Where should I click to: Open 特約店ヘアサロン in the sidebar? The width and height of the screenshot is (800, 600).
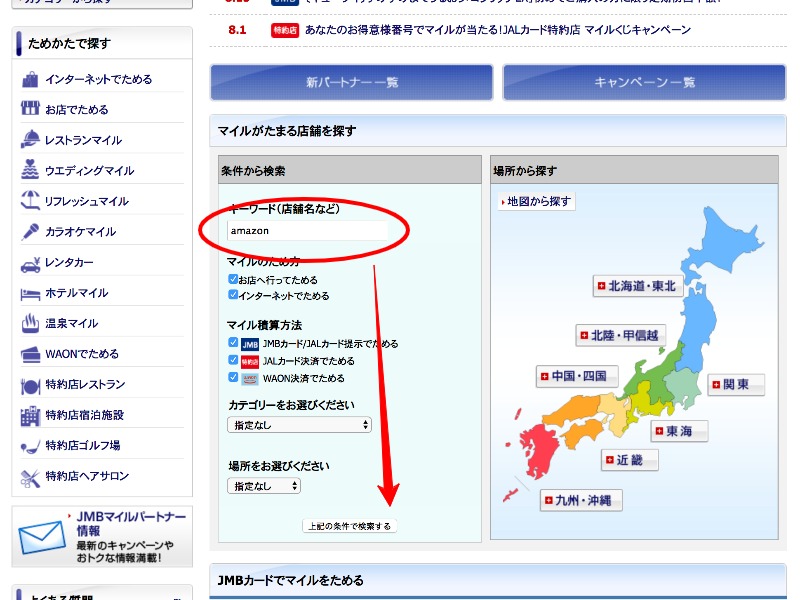pyautogui.click(x=87, y=476)
